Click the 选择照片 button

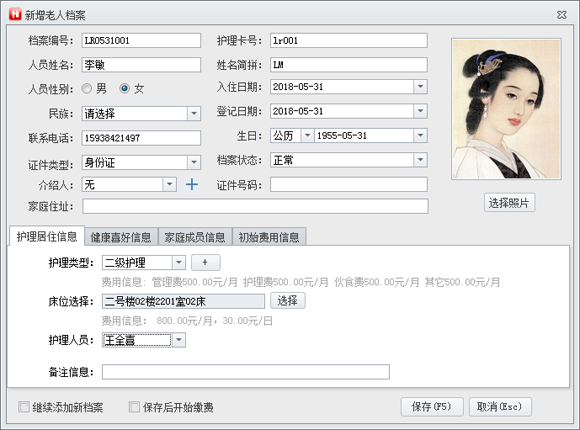pyautogui.click(x=509, y=202)
